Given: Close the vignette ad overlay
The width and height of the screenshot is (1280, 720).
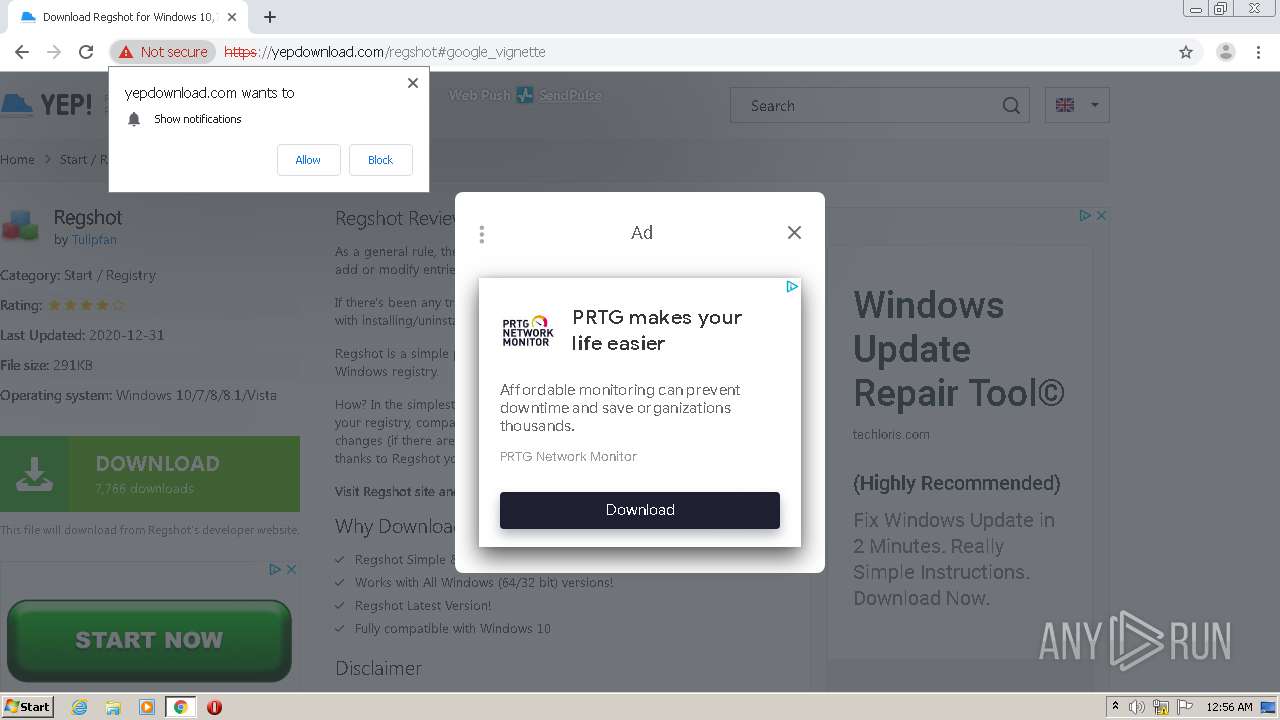Looking at the screenshot, I should (x=794, y=232).
